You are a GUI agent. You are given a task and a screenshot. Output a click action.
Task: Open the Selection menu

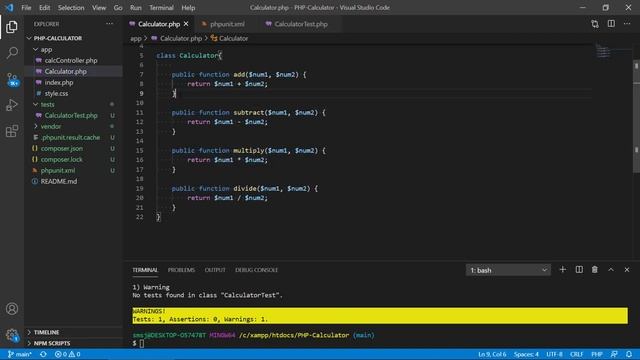coord(71,8)
